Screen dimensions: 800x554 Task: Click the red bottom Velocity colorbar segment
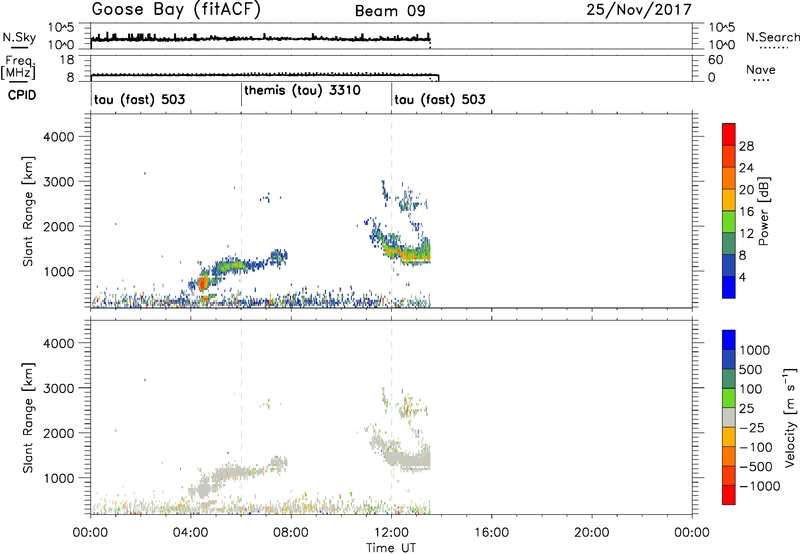pyautogui.click(x=729, y=495)
